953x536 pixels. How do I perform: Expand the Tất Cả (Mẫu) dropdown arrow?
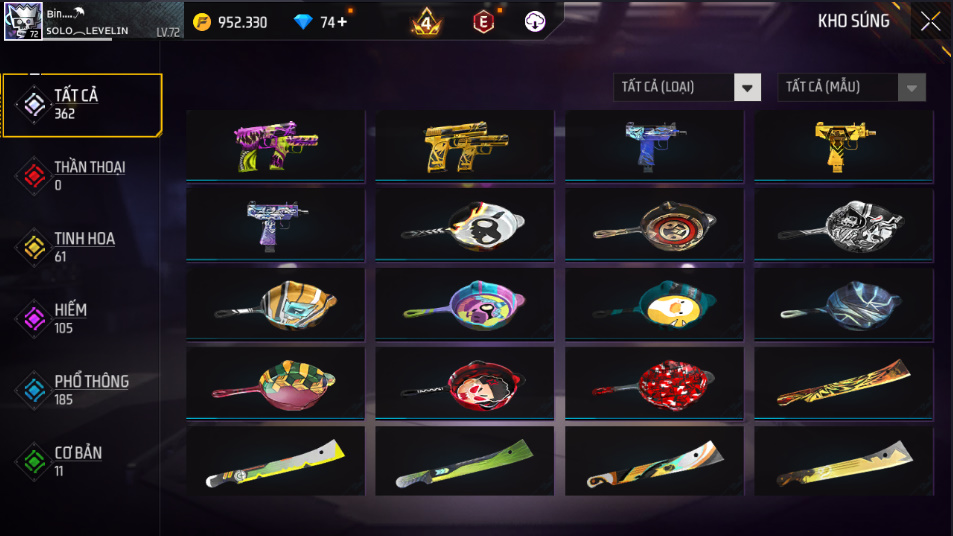[x=912, y=88]
